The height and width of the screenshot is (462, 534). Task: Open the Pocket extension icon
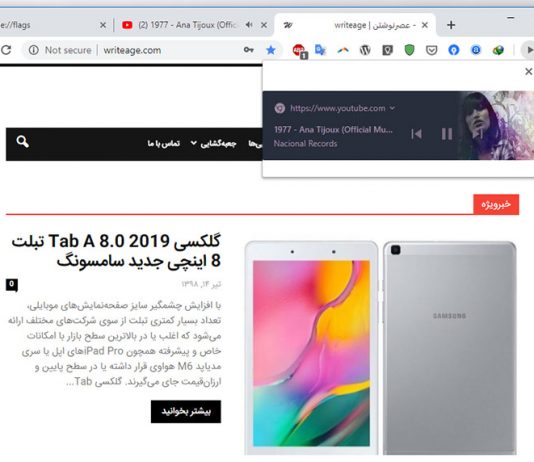431,50
